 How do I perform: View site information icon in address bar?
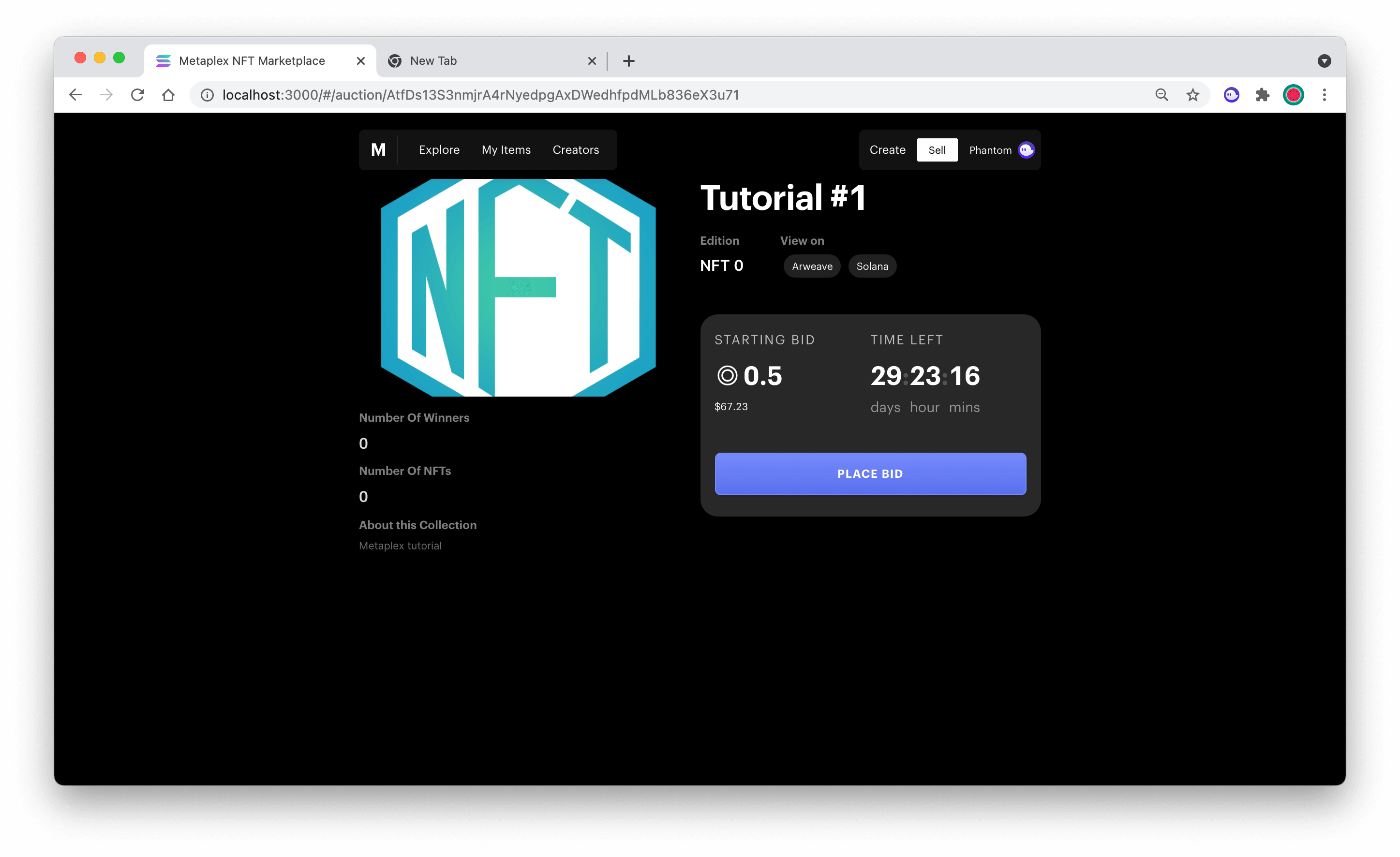tap(208, 95)
